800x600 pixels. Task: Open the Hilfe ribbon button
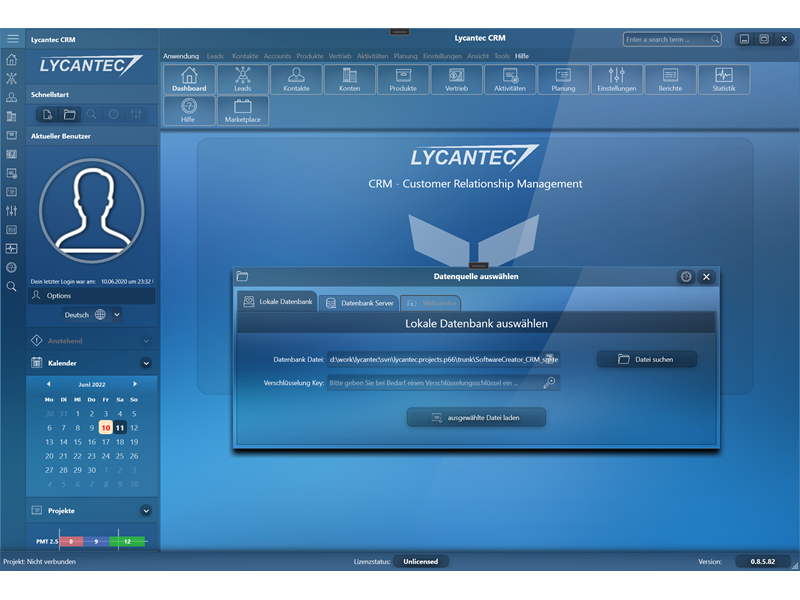click(189, 111)
